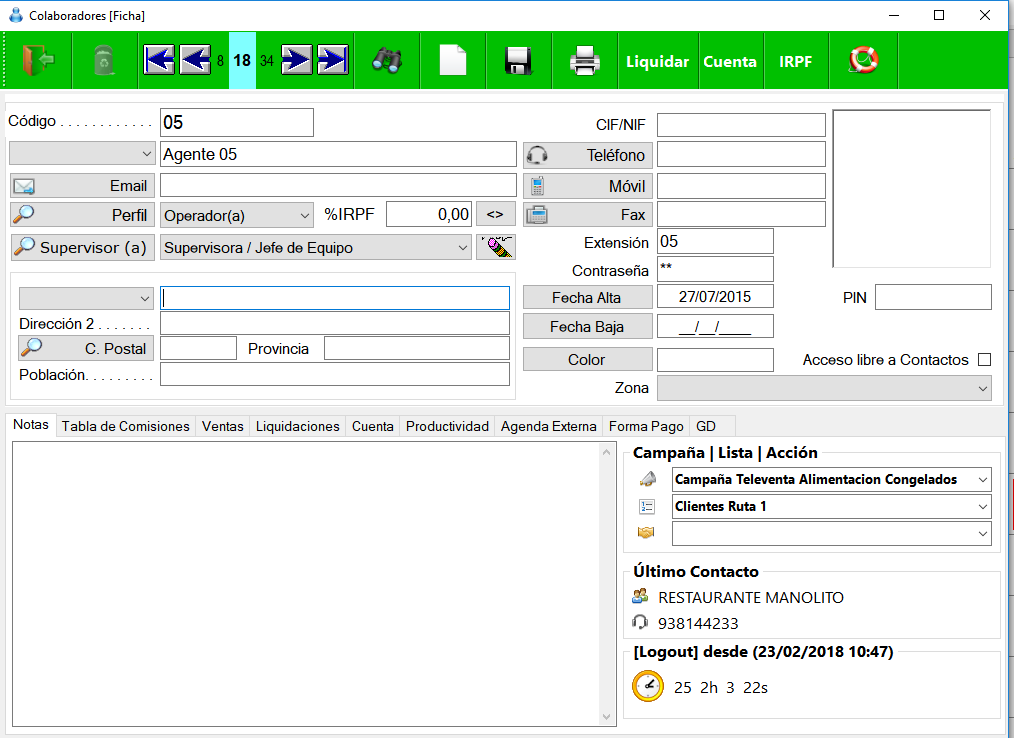This screenshot has width=1014, height=738.
Task: Save record using floppy disk icon
Action: 518,61
